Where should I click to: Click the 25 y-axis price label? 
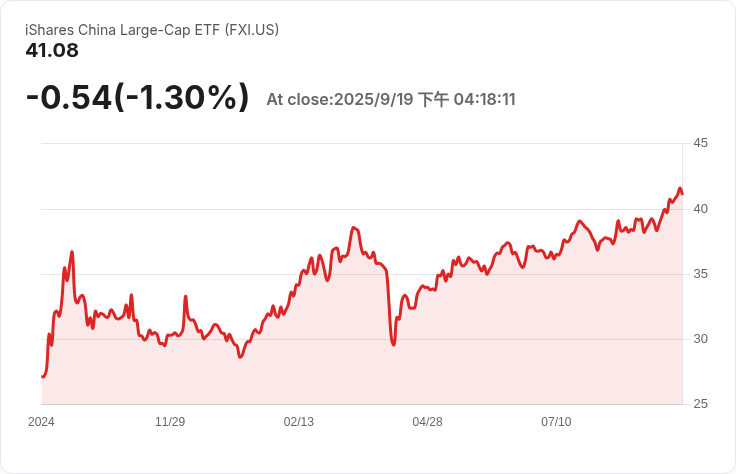tap(700, 404)
